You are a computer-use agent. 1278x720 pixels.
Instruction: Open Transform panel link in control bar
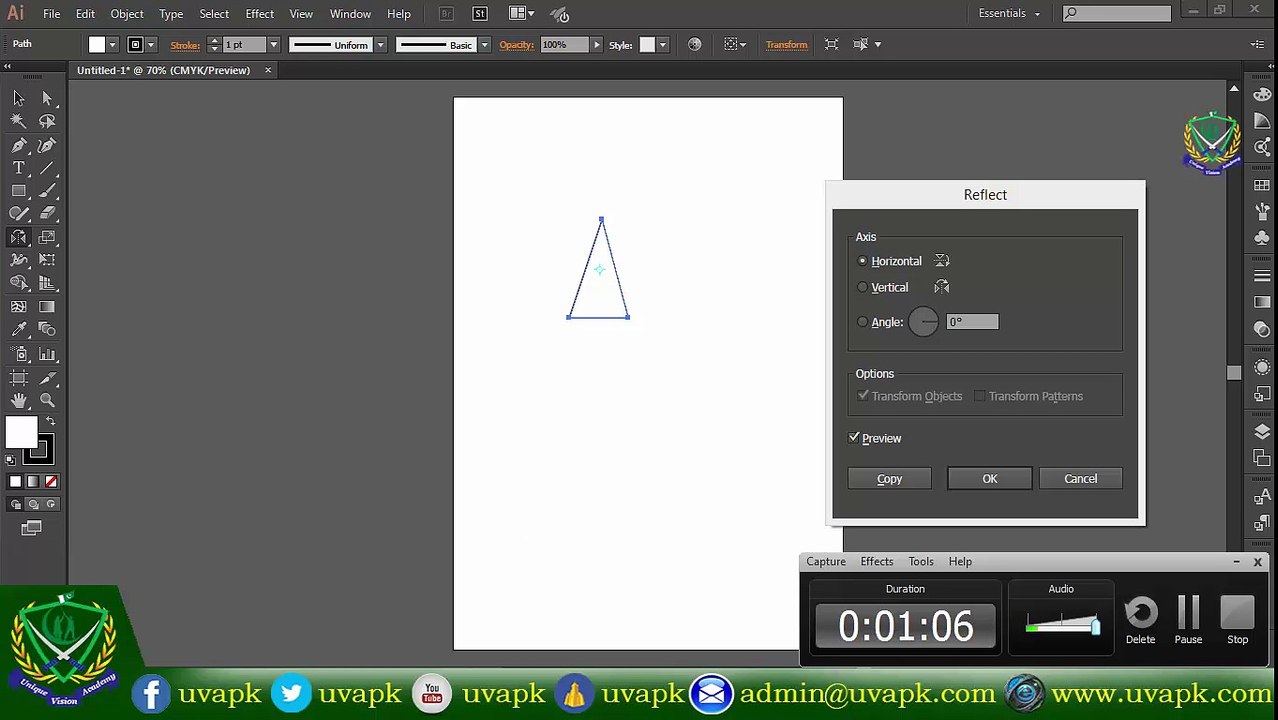tap(786, 45)
